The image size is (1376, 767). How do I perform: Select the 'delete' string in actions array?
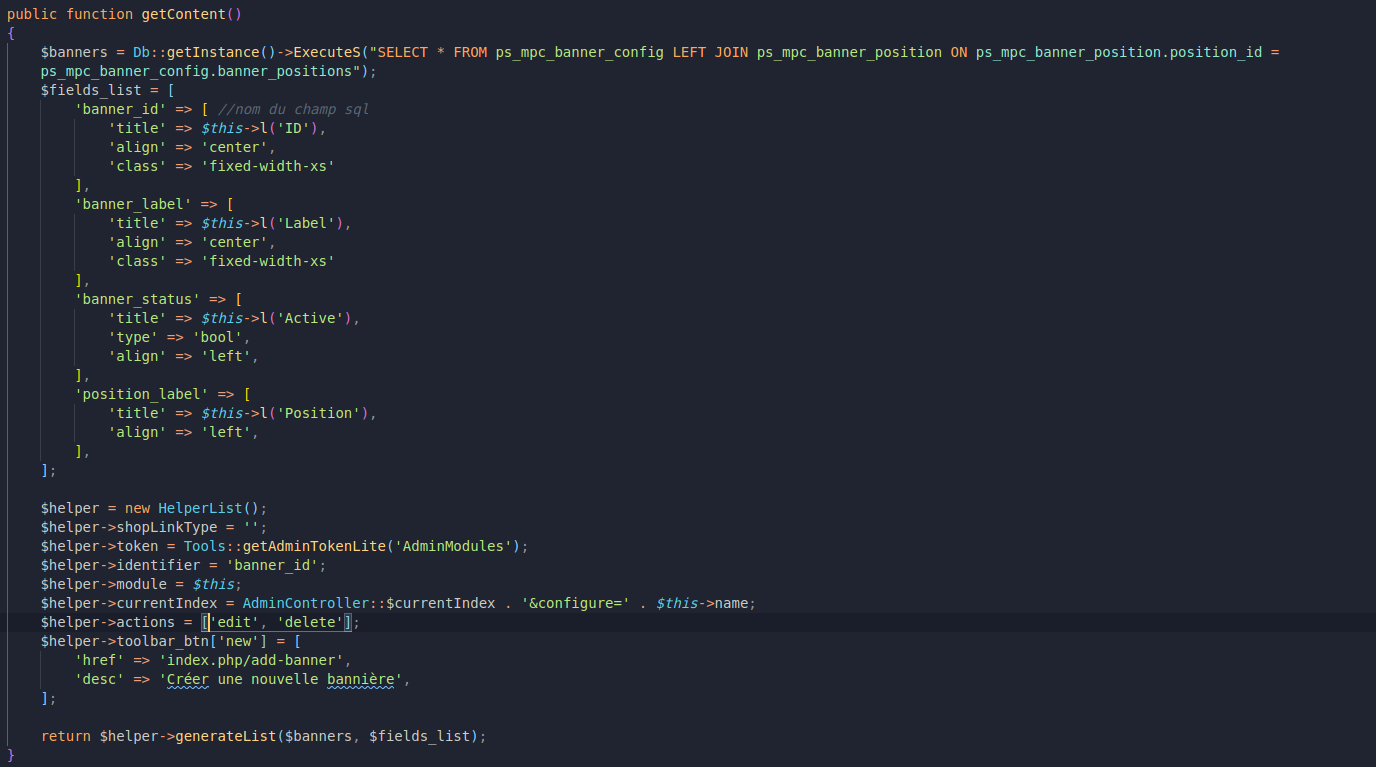coord(310,622)
